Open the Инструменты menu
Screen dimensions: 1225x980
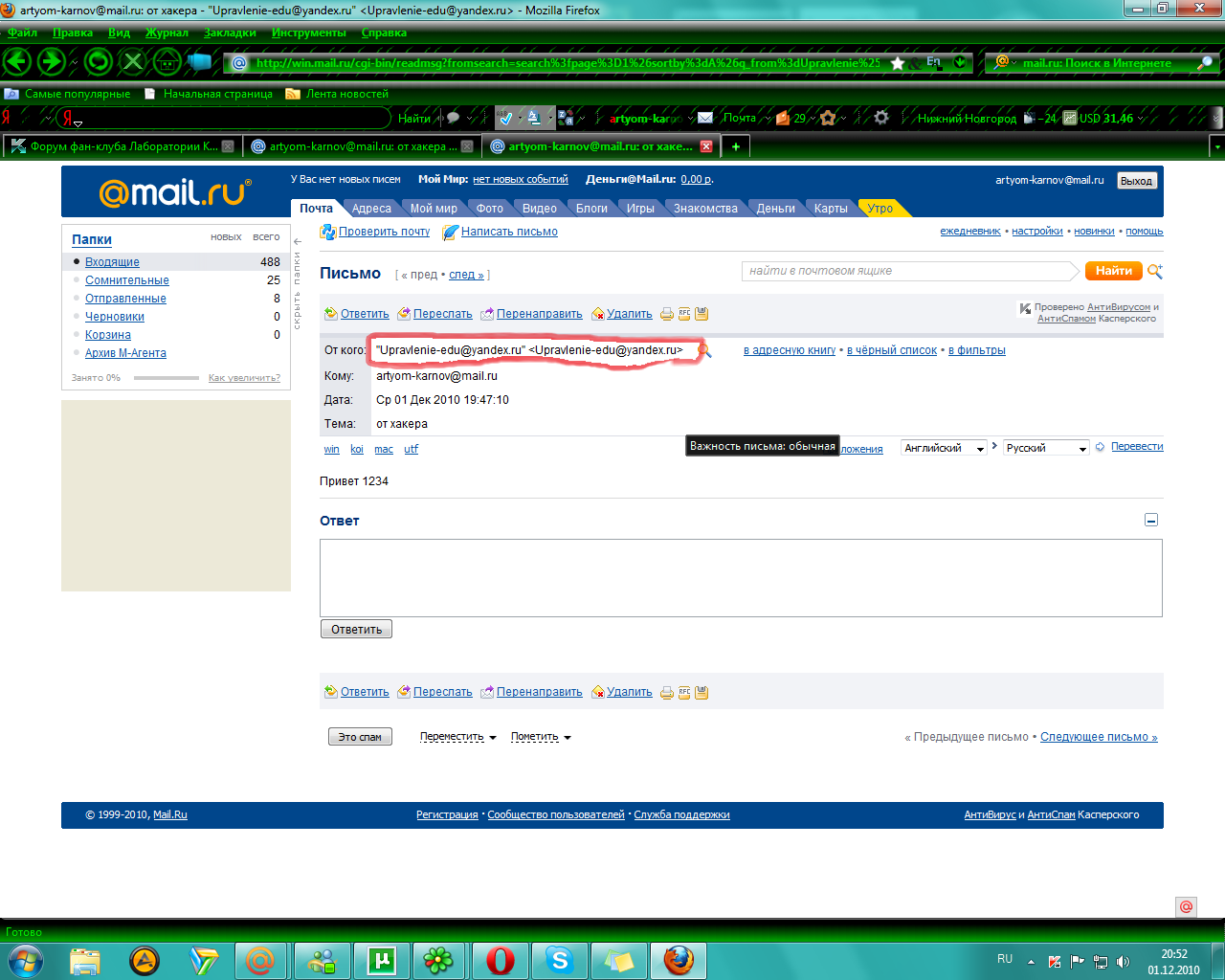[x=308, y=33]
